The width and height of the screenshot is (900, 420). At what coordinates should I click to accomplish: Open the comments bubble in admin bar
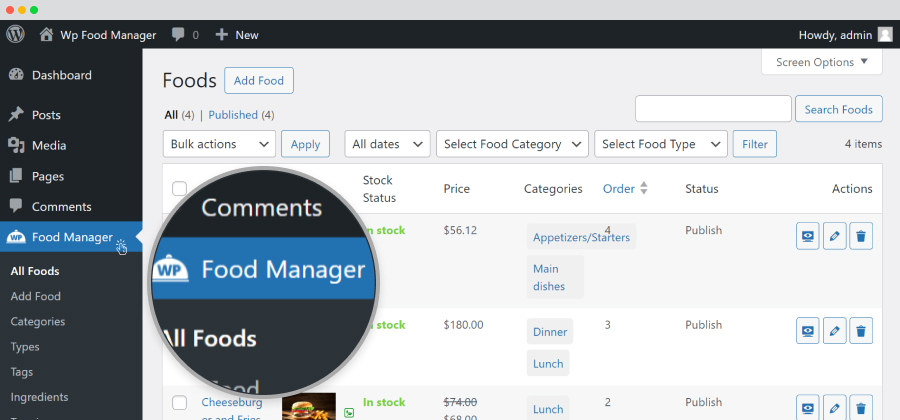tap(179, 35)
